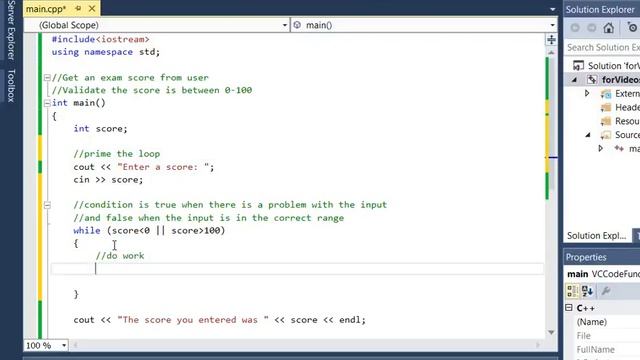Click the forVideo project icon
The image size is (640, 360).
pyautogui.click(x=592, y=80)
